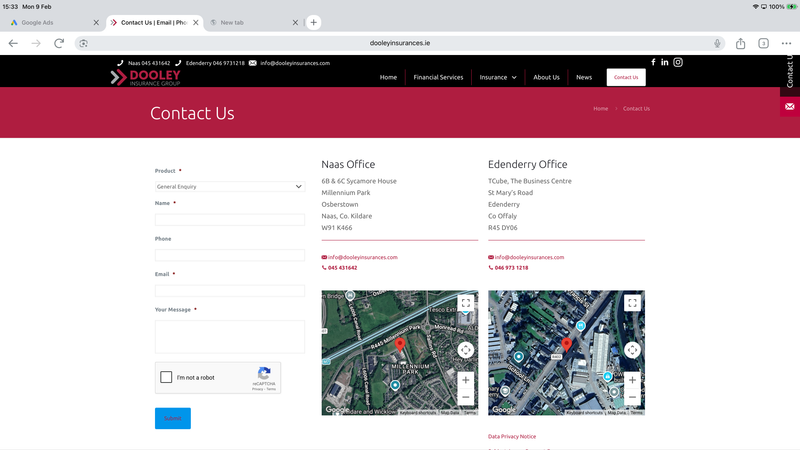Viewport: 800px width, 450px height.
Task: Click into the Your Message text area
Action: (x=230, y=337)
